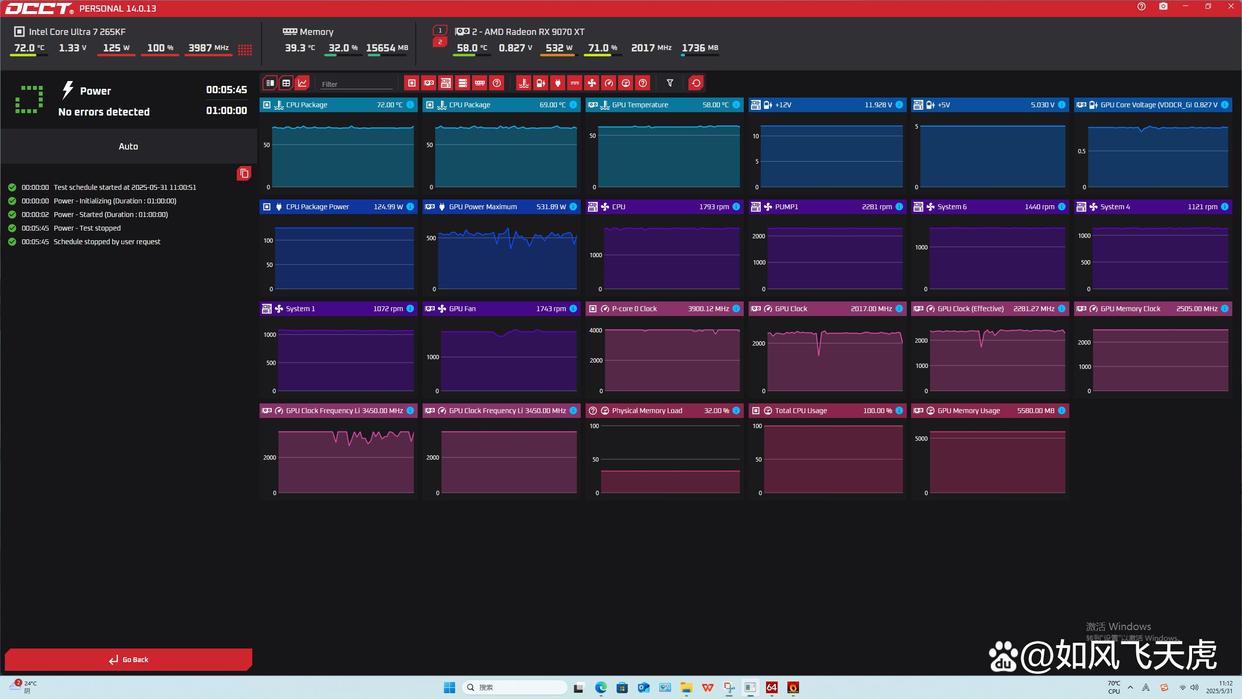Reset the monitoring graphs with refresh icon
Screen dimensions: 1242x699
pos(696,83)
